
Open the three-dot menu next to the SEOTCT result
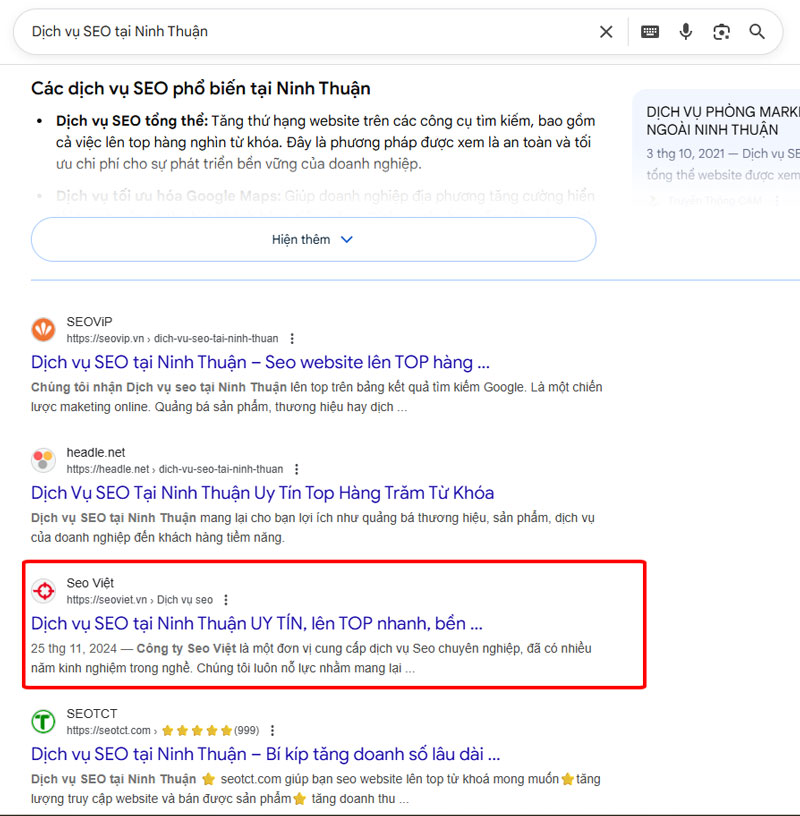pyautogui.click(x=271, y=730)
